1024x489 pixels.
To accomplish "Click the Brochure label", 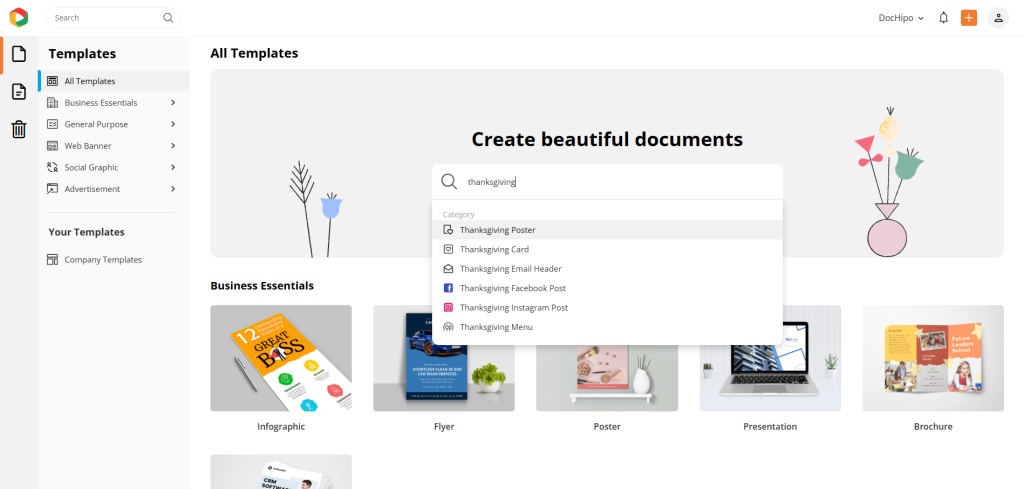I will [x=933, y=426].
